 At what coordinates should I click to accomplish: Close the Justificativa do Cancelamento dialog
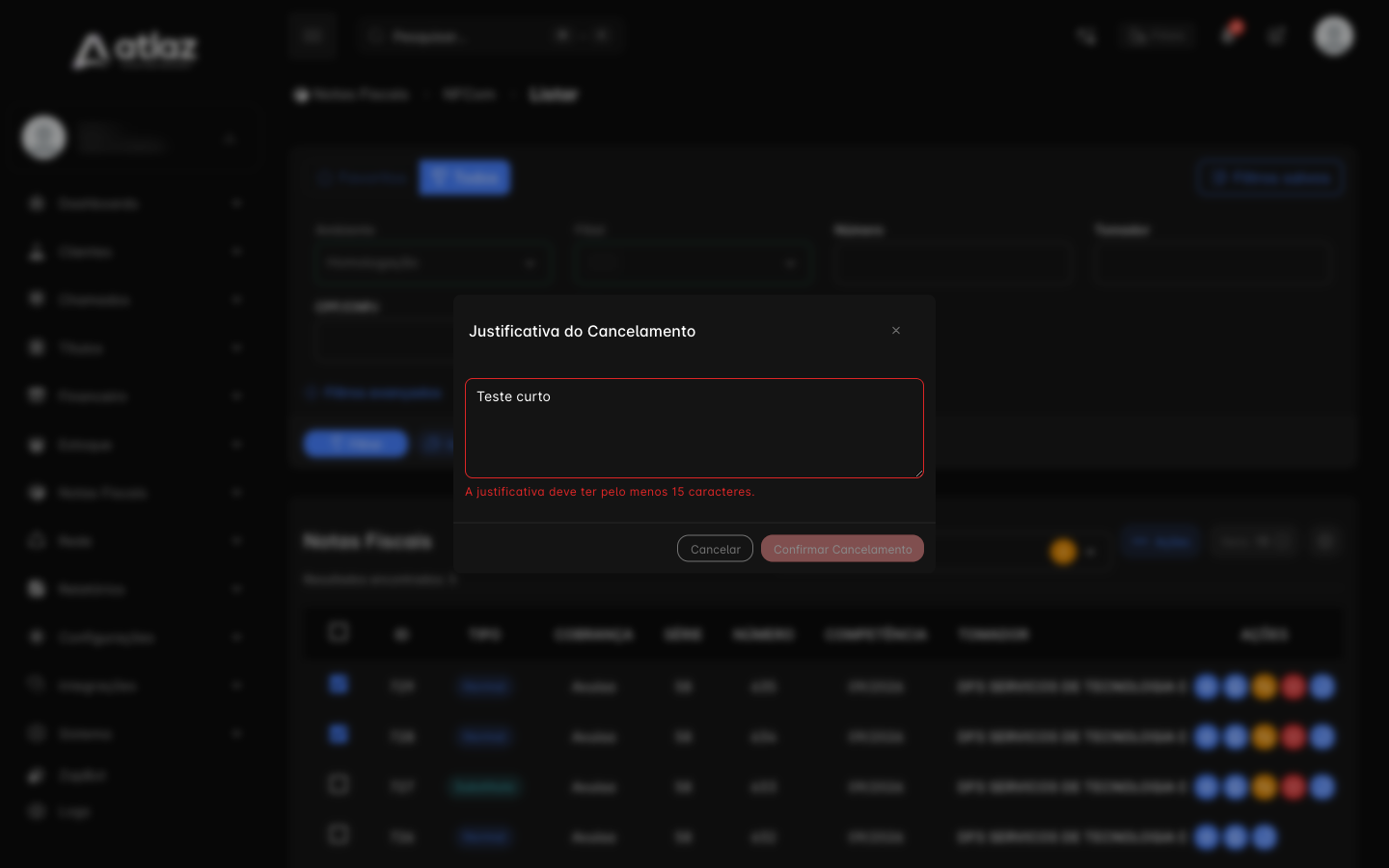(x=896, y=331)
